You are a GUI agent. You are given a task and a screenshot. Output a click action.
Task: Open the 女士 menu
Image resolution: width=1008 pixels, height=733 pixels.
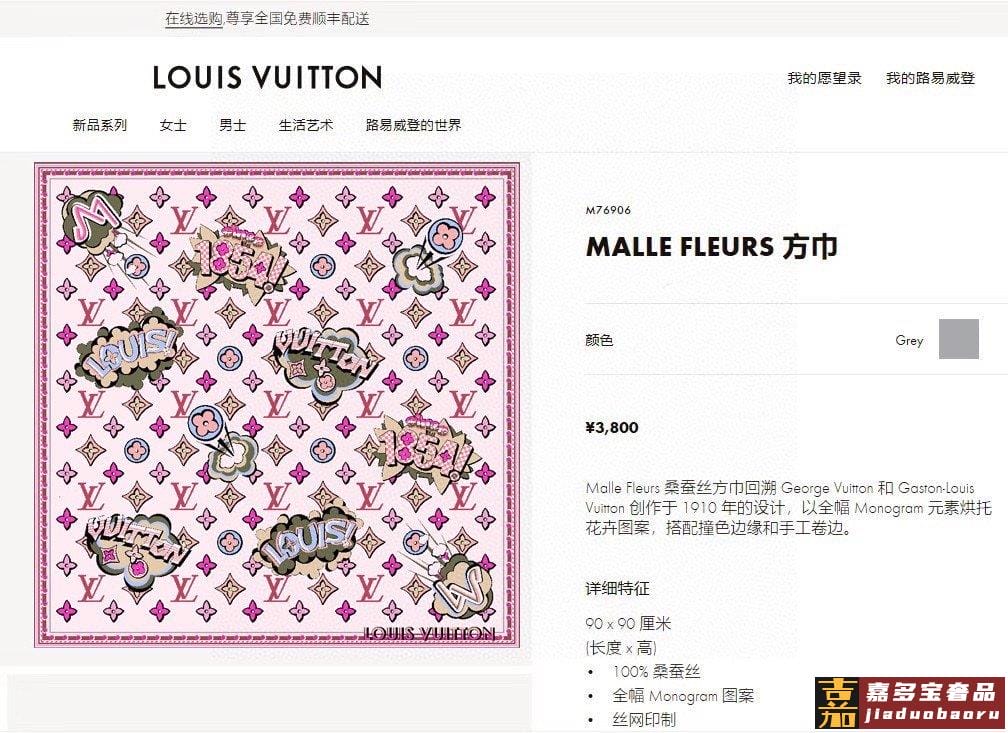173,125
